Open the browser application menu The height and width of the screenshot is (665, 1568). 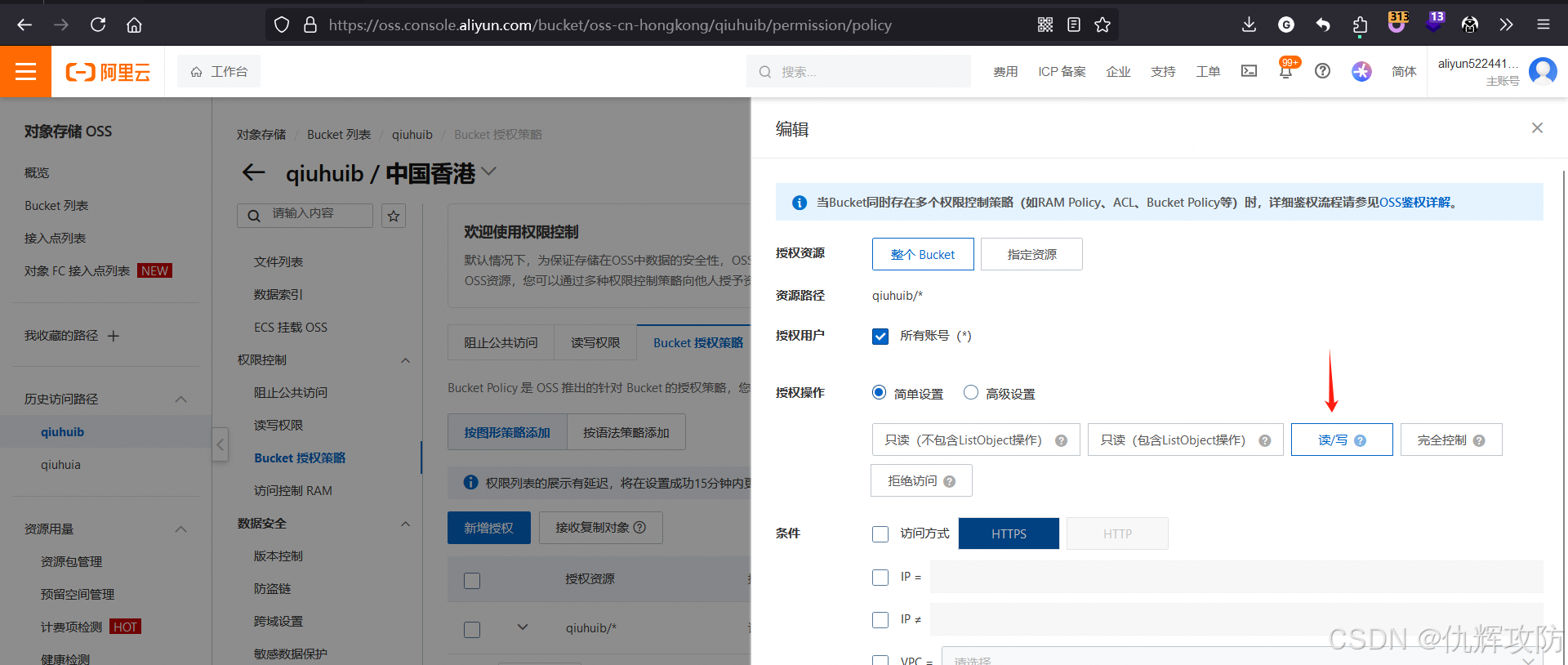tap(1543, 25)
